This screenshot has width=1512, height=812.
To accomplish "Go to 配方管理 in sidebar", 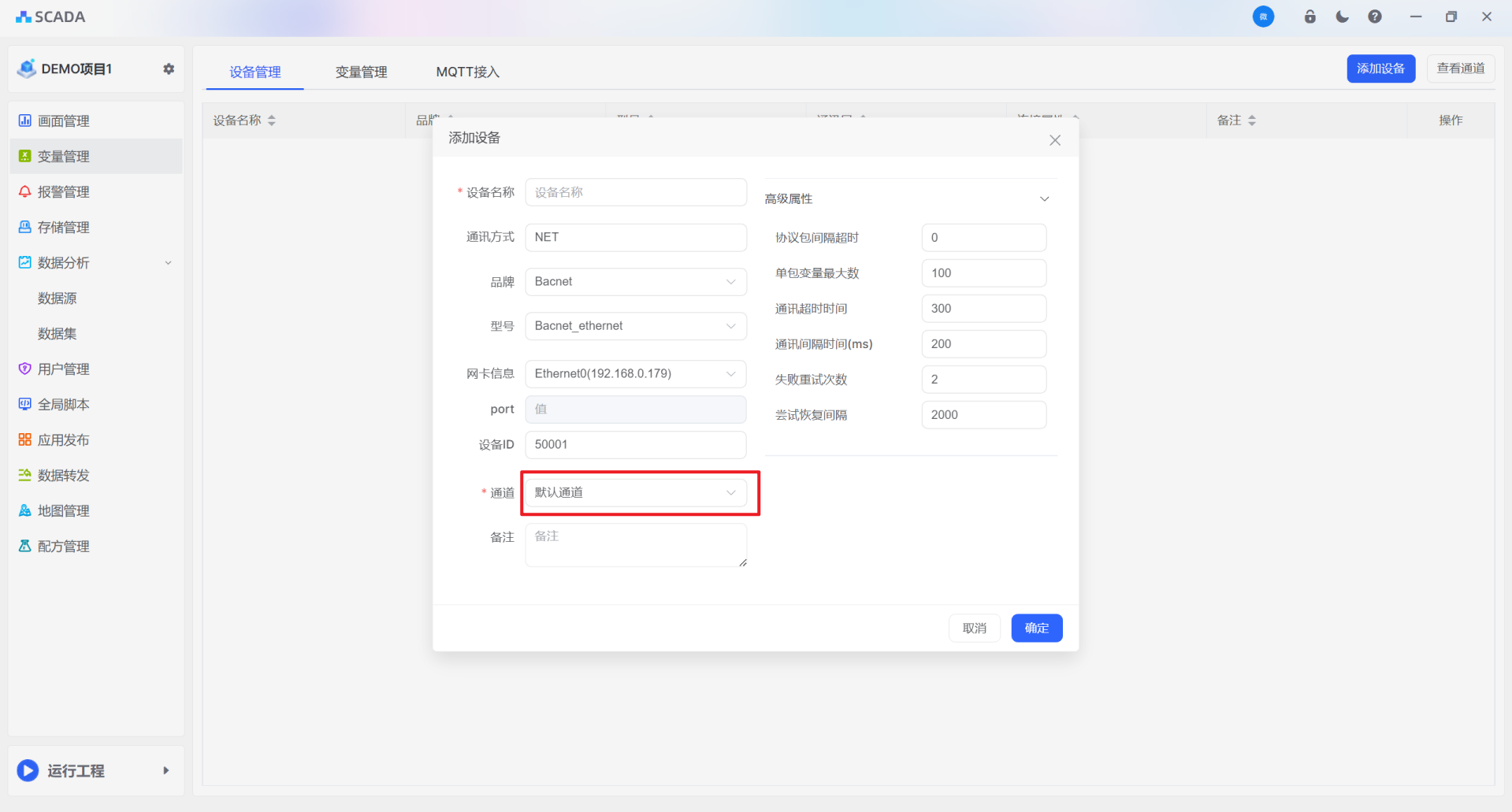I will [64, 547].
